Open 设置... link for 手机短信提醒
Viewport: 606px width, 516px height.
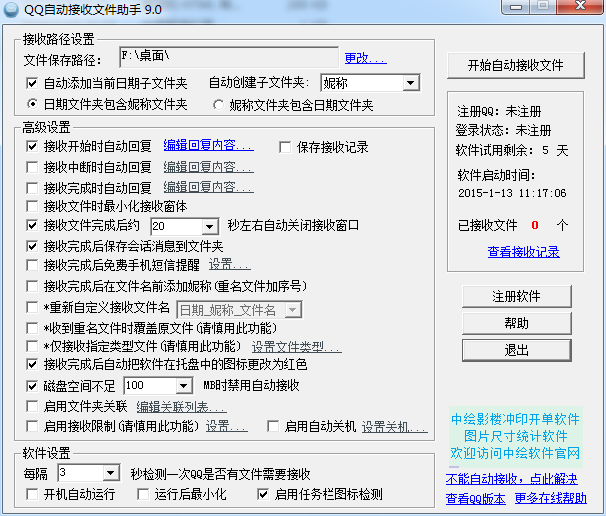230,265
